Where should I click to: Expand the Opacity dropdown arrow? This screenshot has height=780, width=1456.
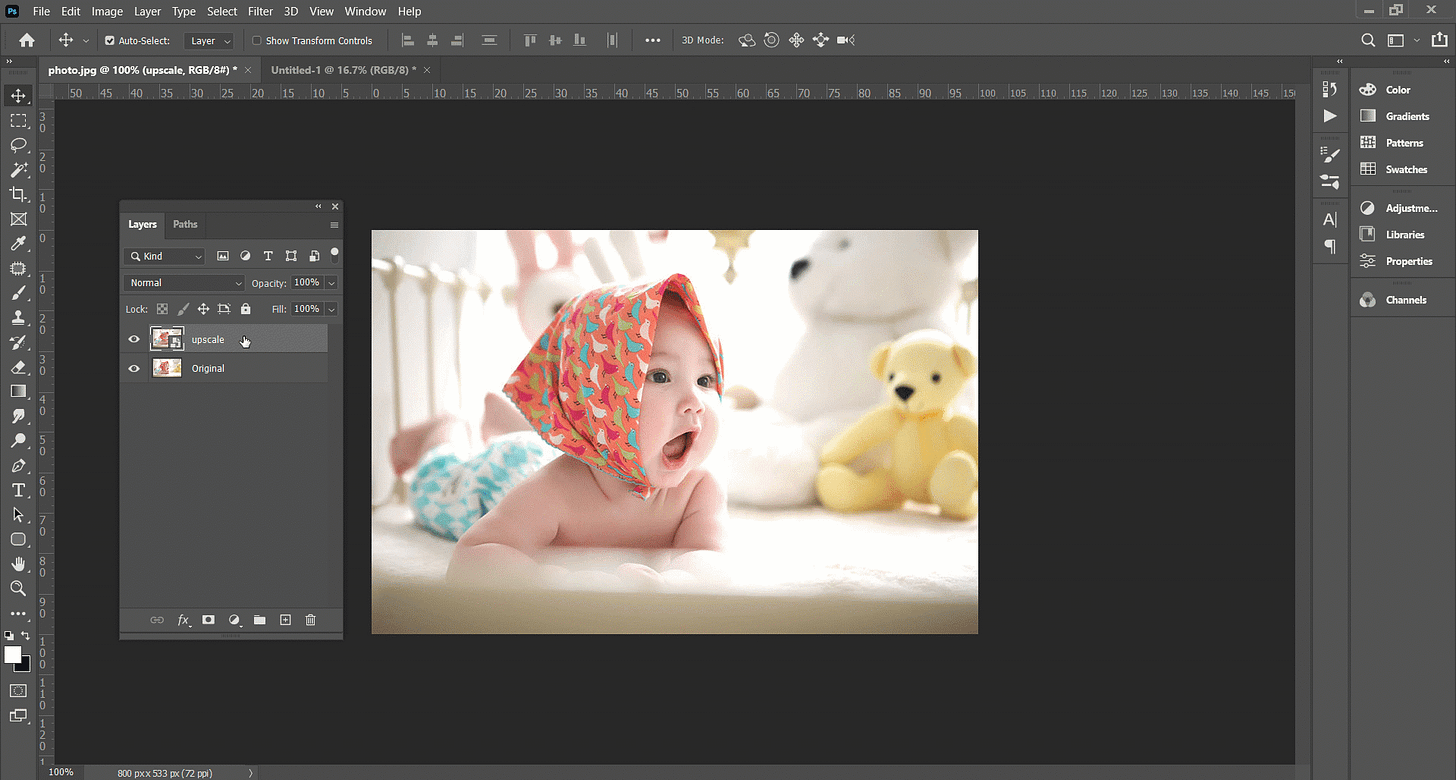(x=331, y=283)
